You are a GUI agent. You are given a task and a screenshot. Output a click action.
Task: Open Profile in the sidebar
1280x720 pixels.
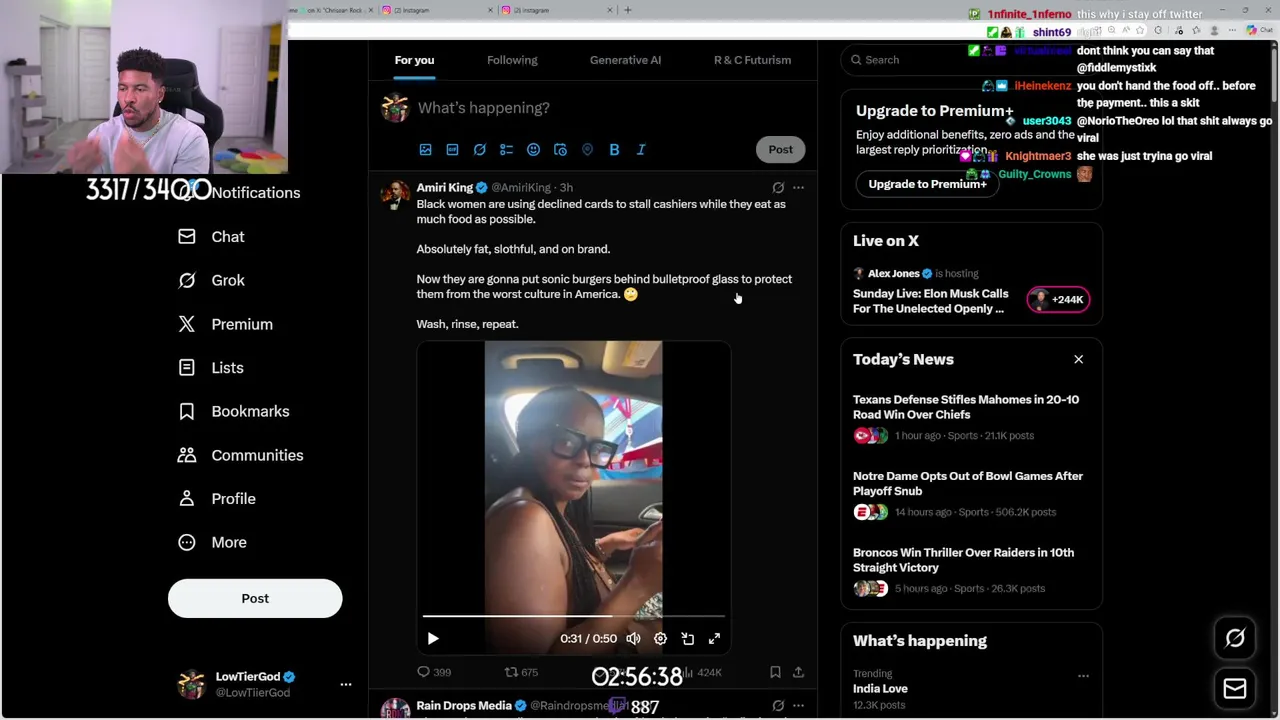[217, 499]
